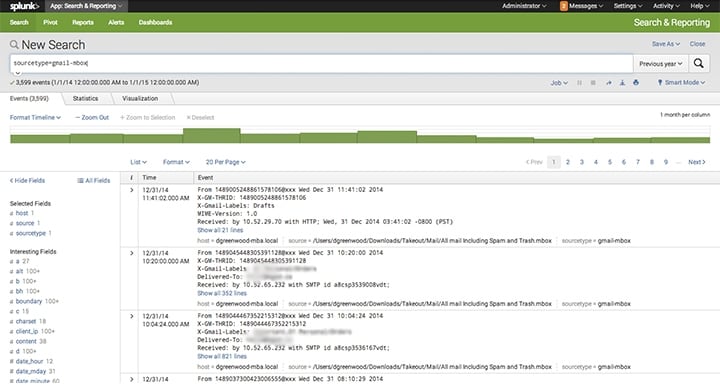Screen dimensions: 720x385
Task: Expand the 10:20:00 event row
Action: [x=132, y=253]
